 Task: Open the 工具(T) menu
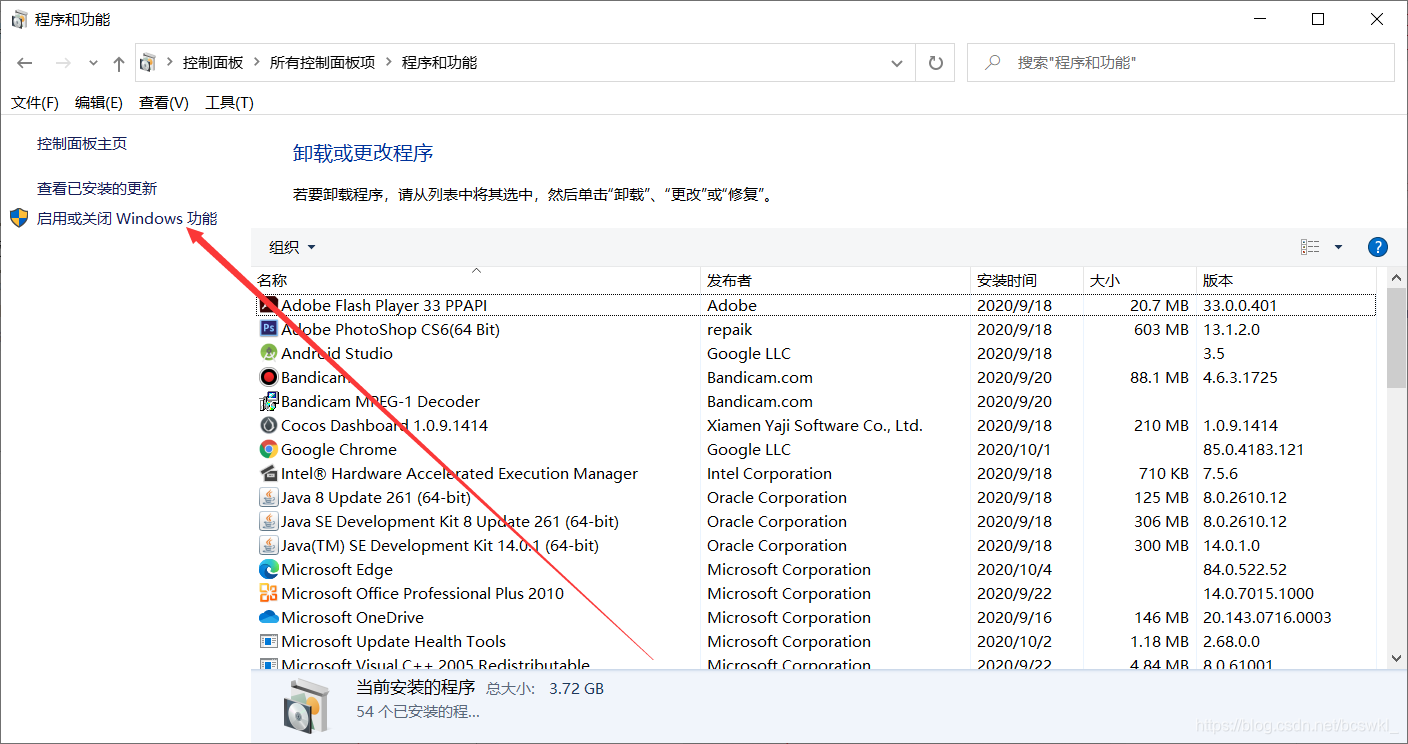coord(230,103)
